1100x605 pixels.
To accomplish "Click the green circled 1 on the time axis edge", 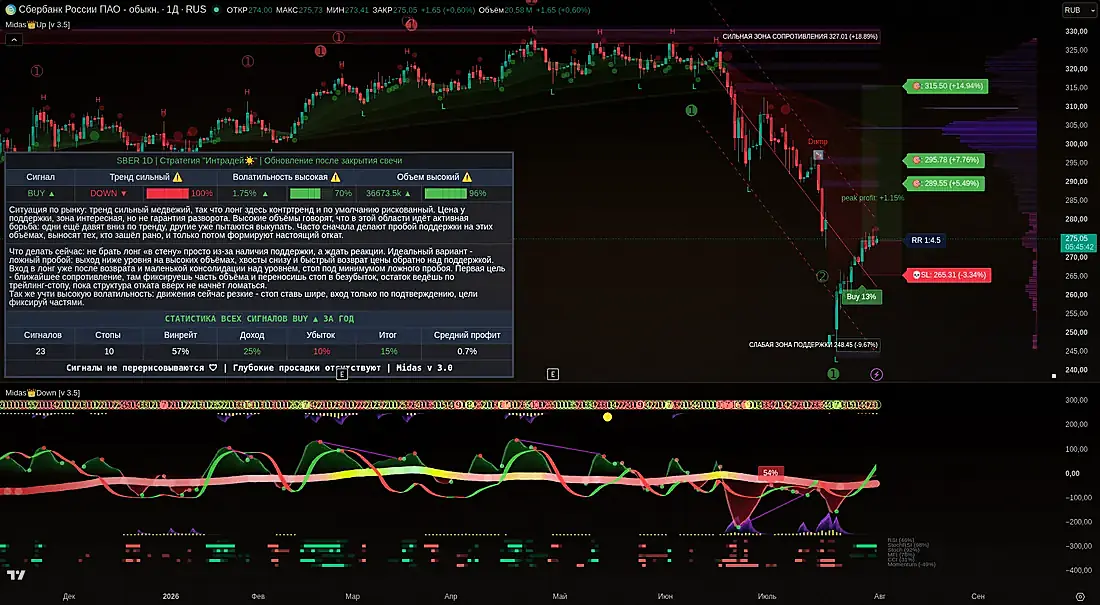I will [x=833, y=373].
